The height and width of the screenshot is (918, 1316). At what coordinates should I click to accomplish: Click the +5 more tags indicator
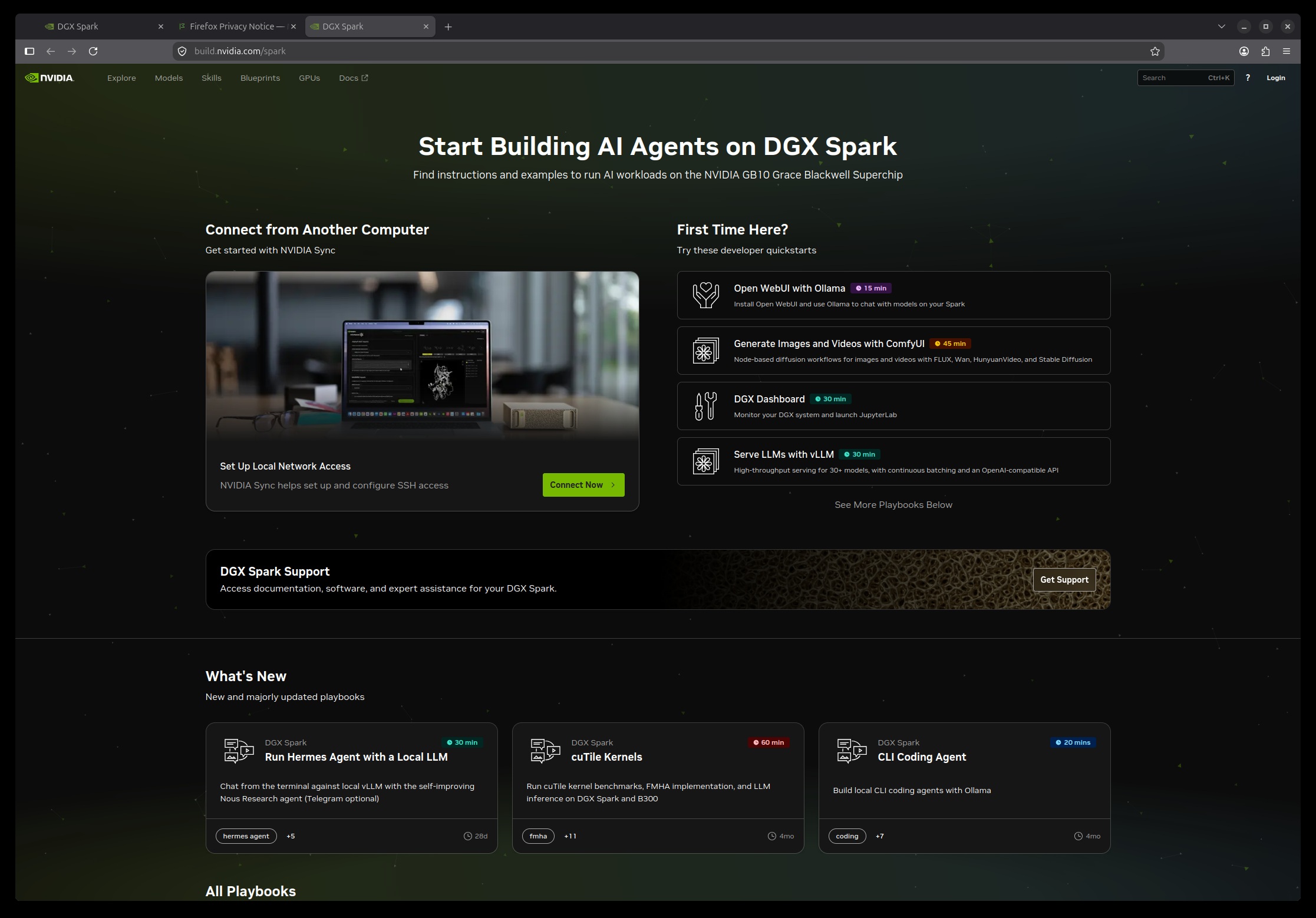[x=291, y=836]
